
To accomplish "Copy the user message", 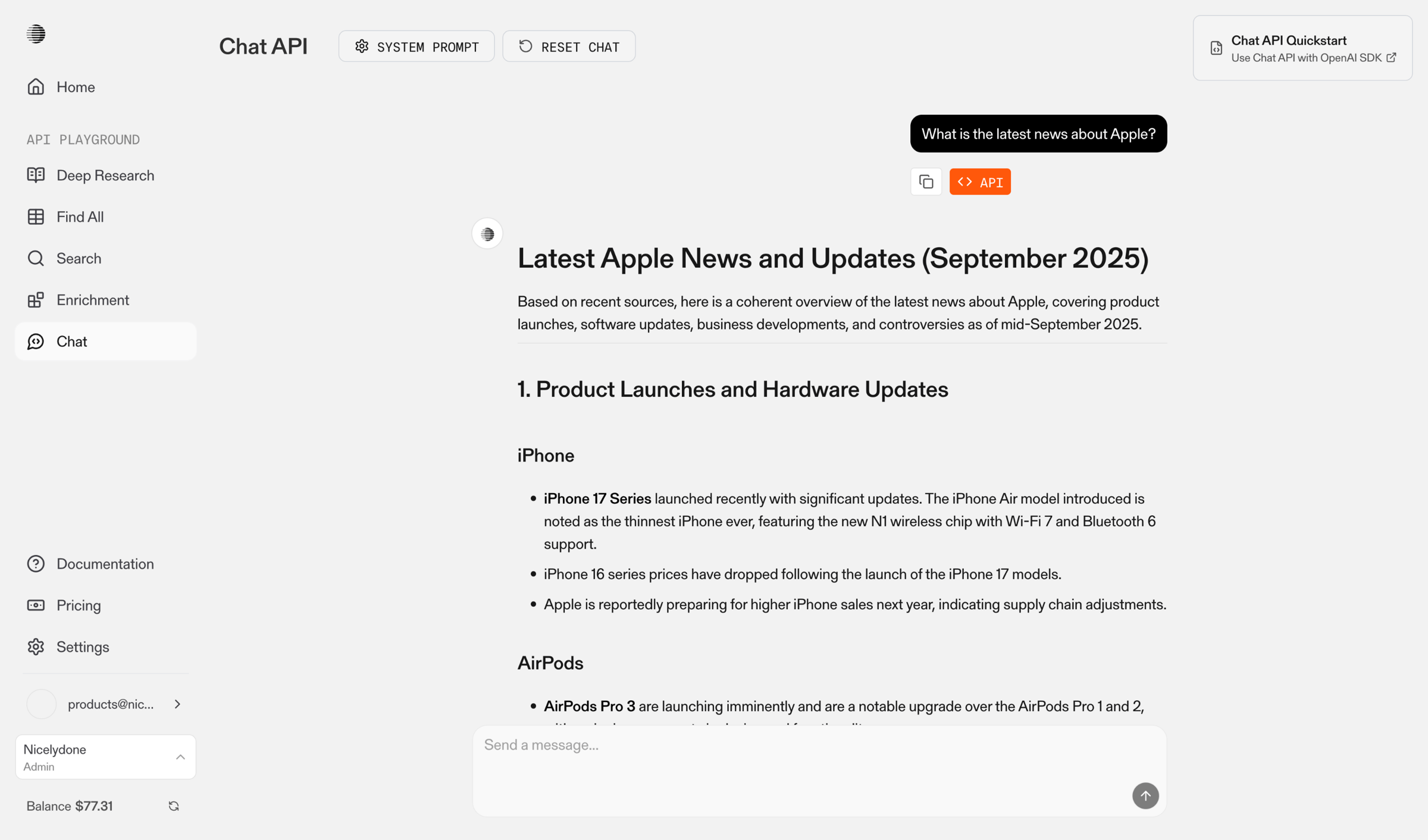I will click(x=926, y=181).
